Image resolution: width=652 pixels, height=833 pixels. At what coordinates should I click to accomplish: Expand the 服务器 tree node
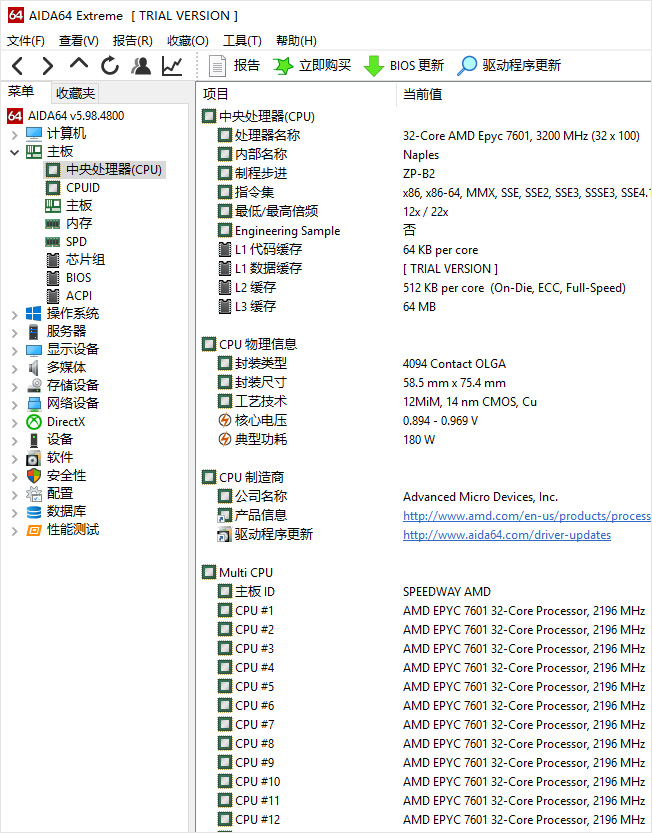click(14, 333)
